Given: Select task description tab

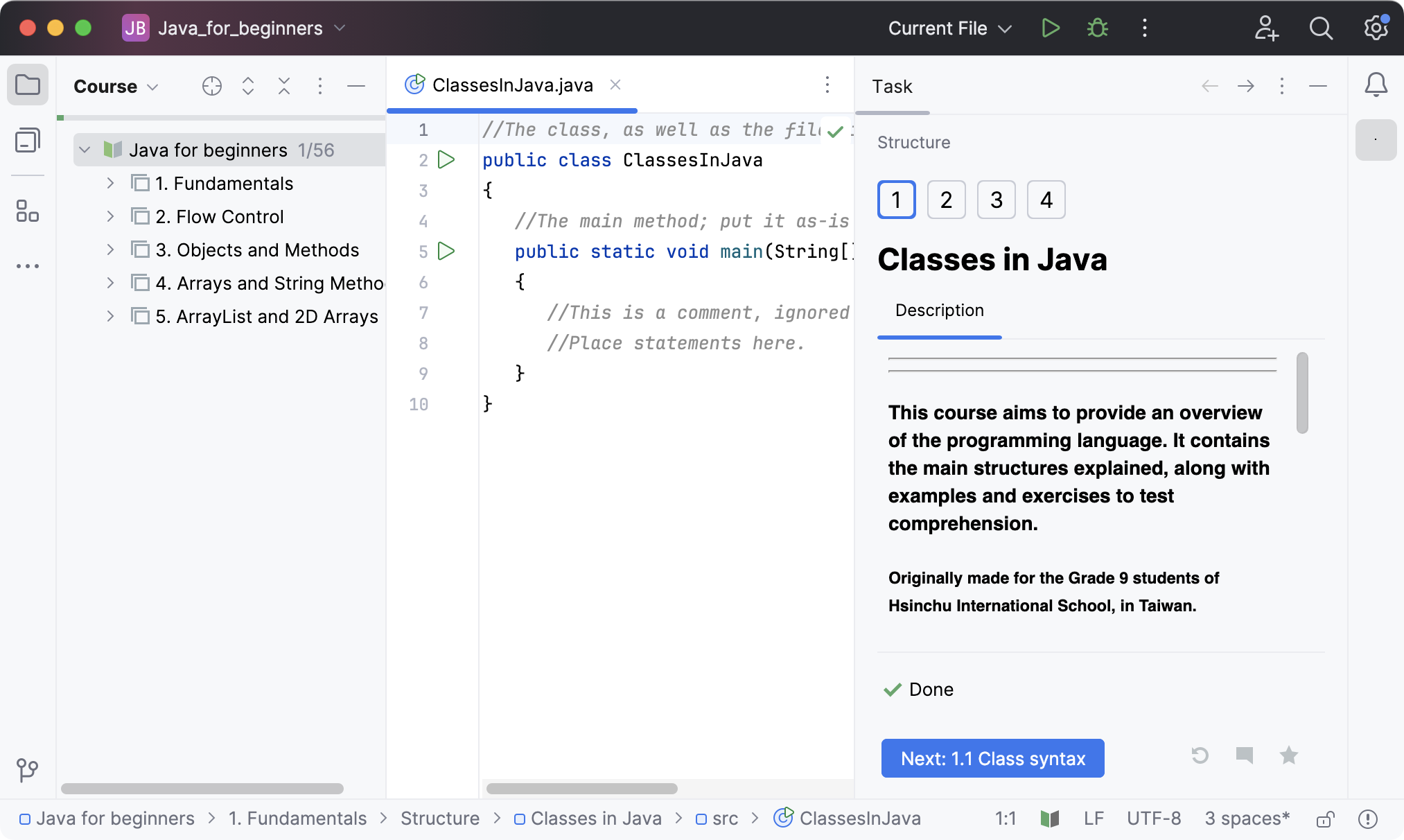Looking at the screenshot, I should [x=939, y=310].
